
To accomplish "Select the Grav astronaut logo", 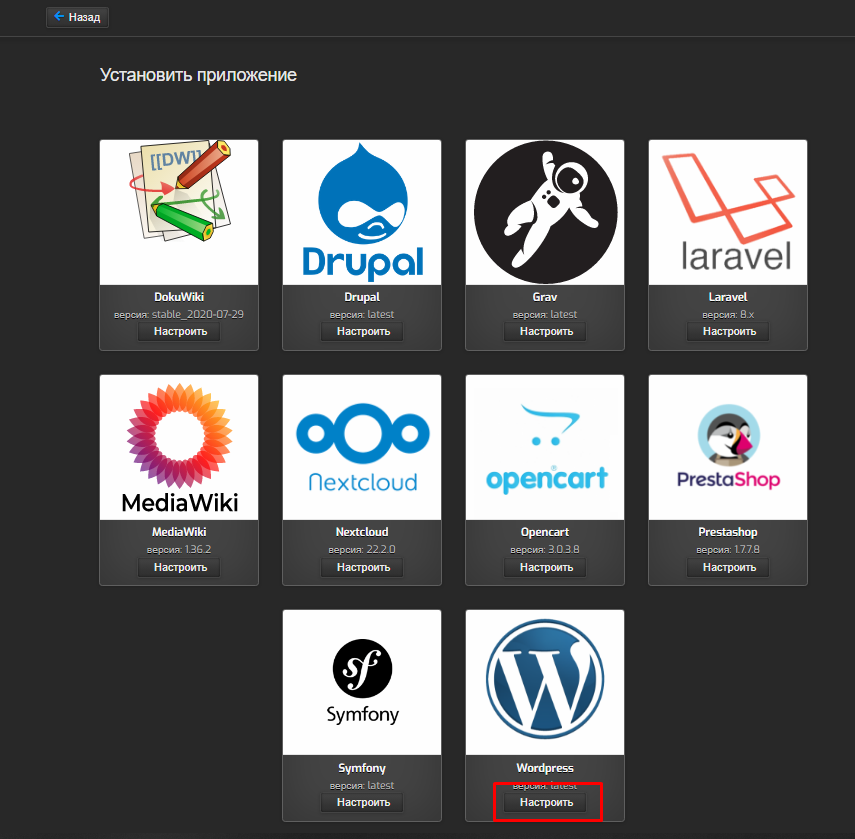I will 545,212.
